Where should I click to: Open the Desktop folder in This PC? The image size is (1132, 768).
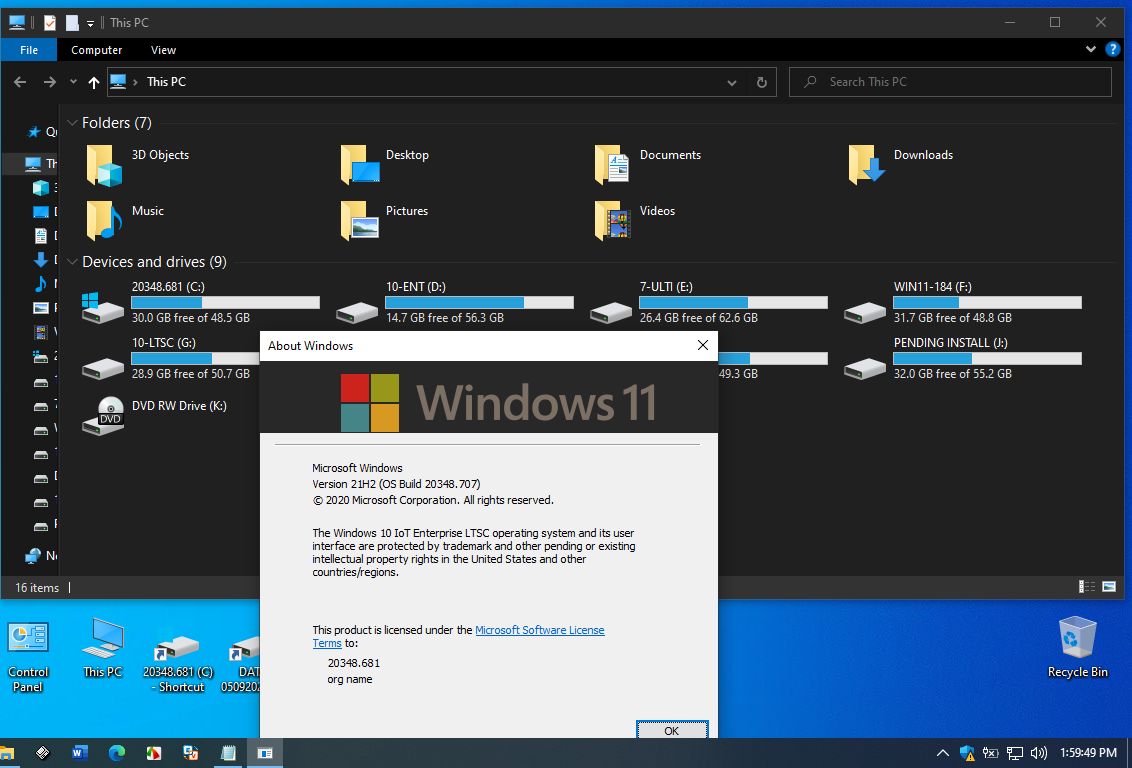coord(386,164)
